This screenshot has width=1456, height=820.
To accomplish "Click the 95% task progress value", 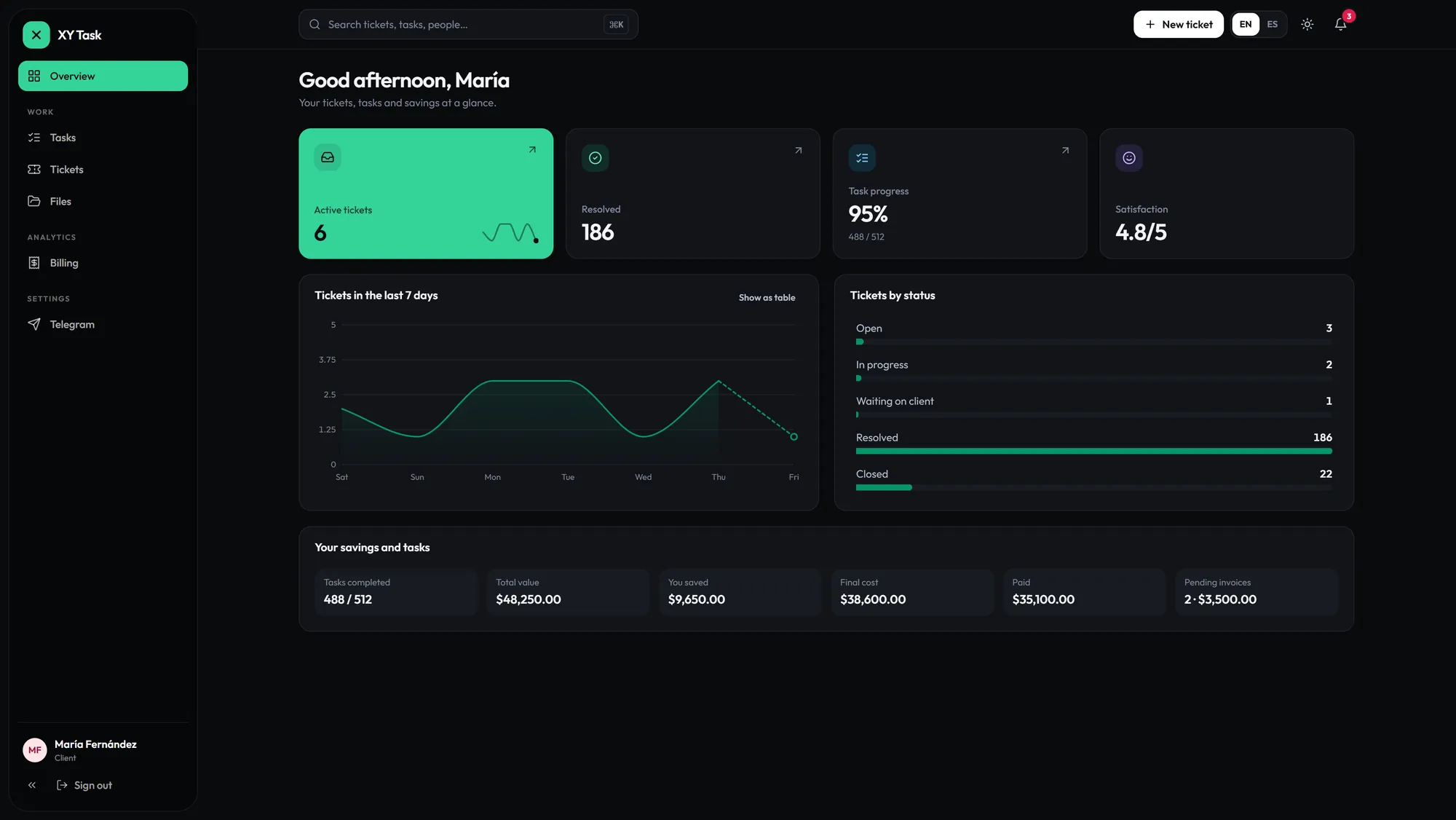I will click(868, 214).
